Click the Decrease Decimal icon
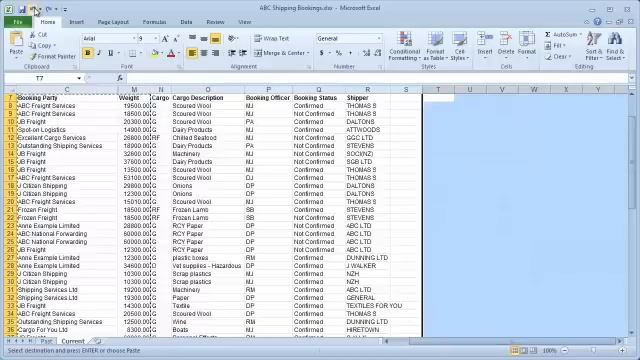Screen dimensions: 640x360 tap(378, 53)
